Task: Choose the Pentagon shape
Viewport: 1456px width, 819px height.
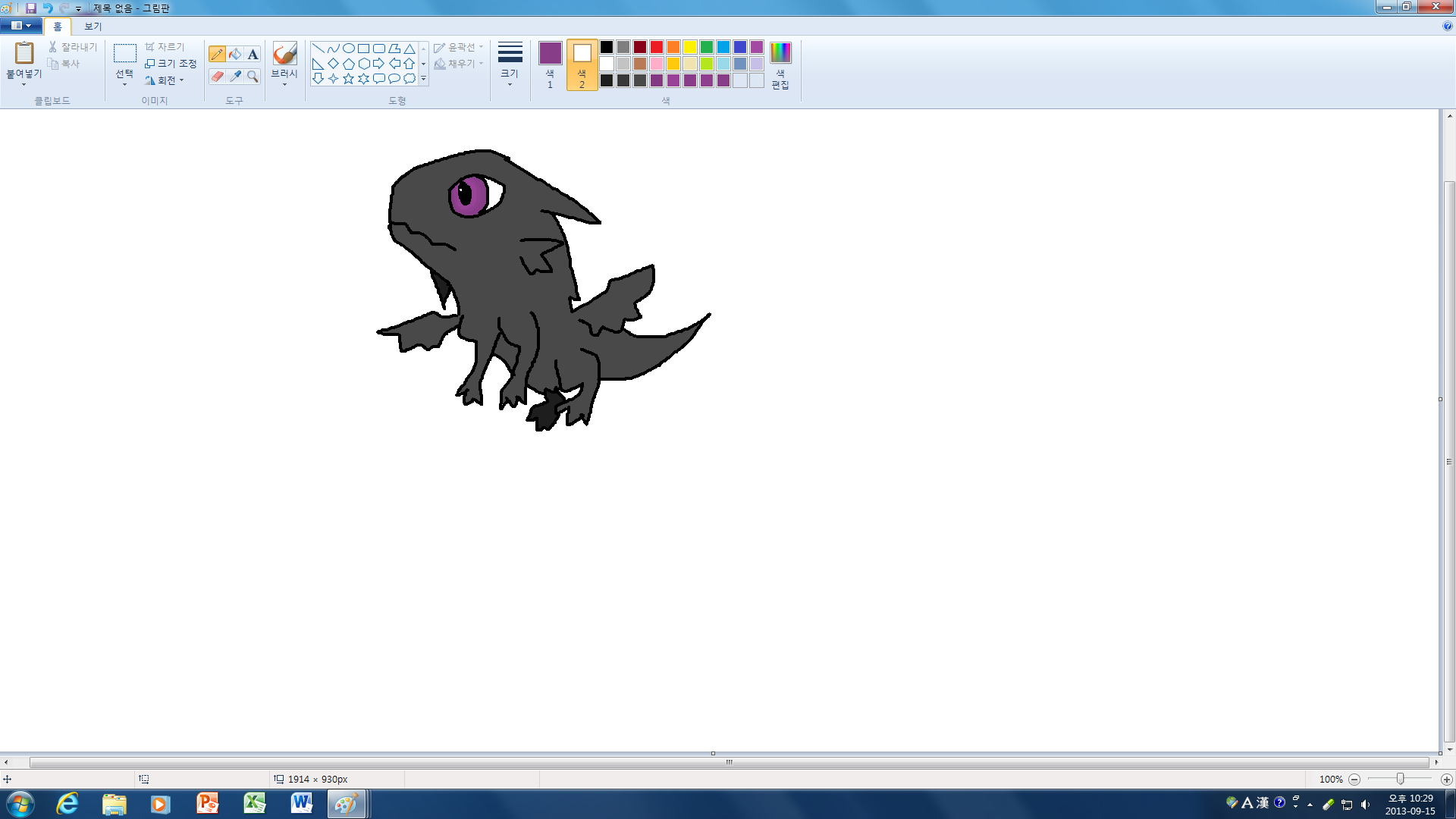Action: (349, 64)
